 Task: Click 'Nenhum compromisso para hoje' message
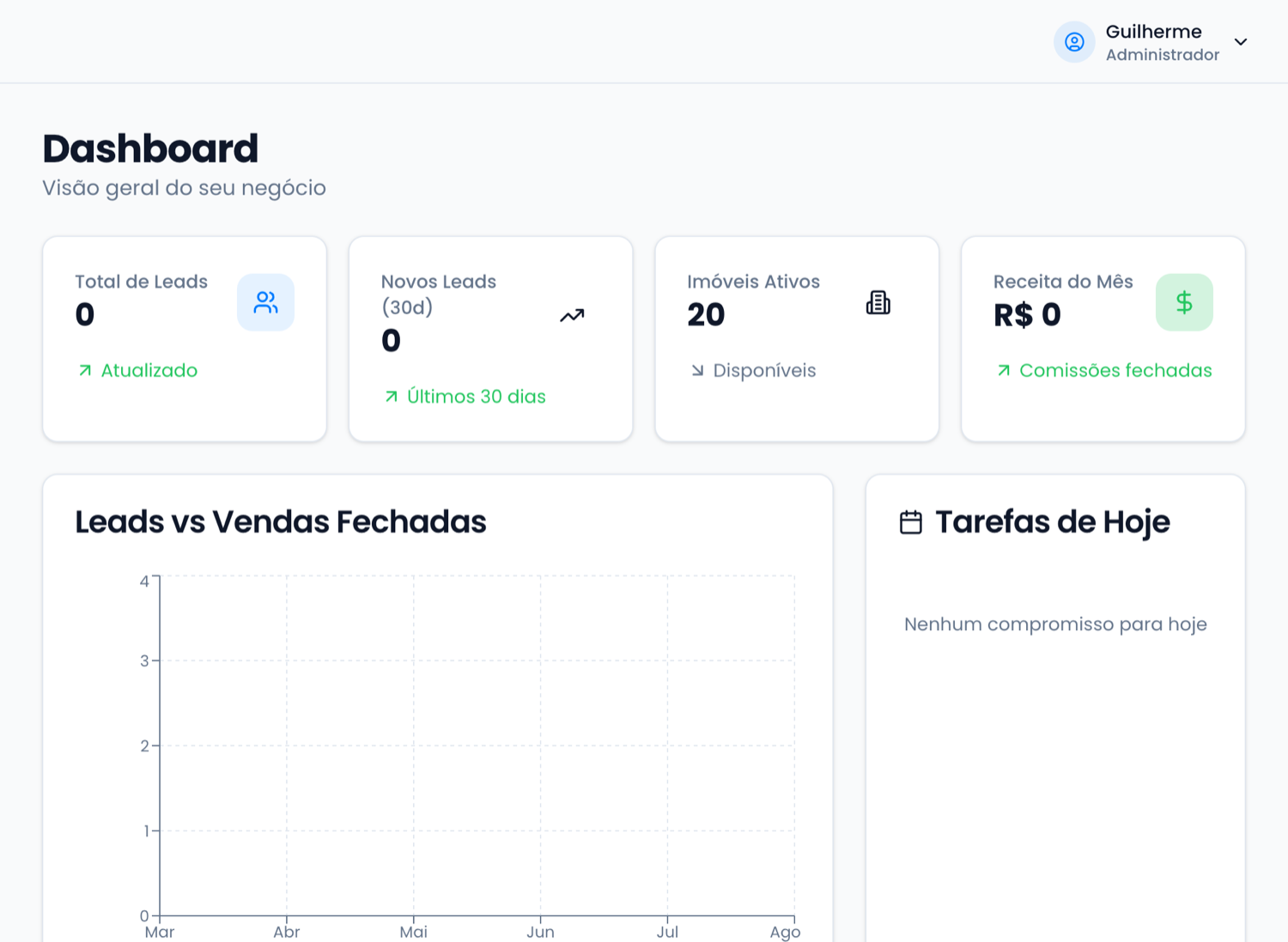[x=1055, y=624]
